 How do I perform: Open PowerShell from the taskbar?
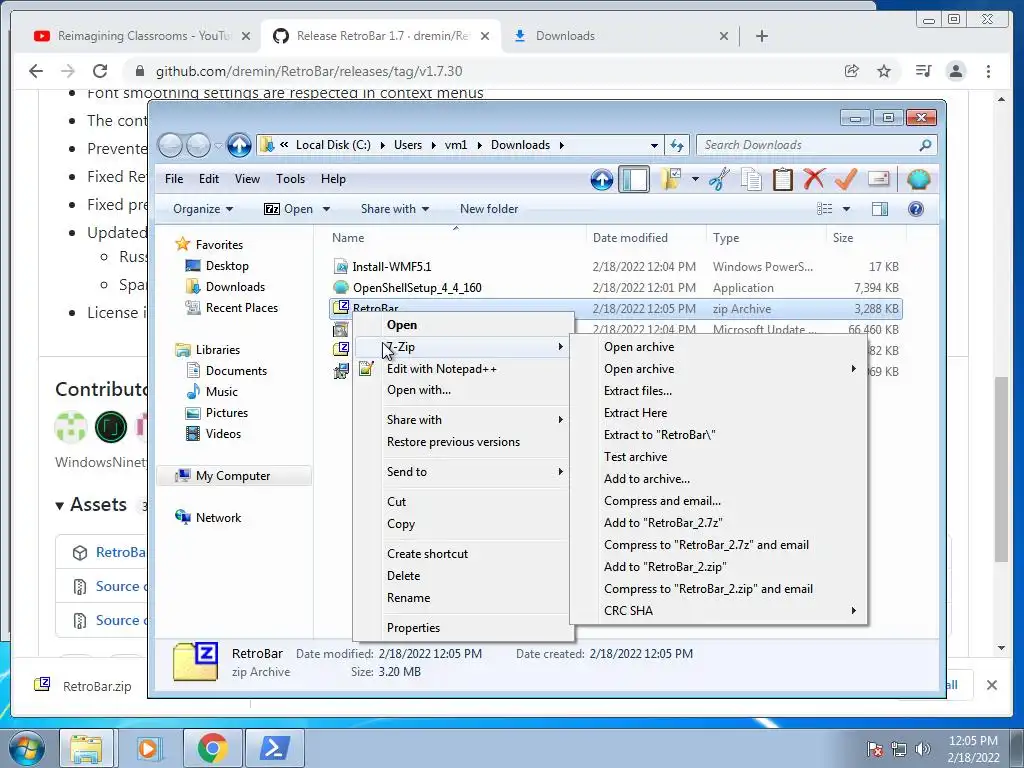(x=274, y=748)
